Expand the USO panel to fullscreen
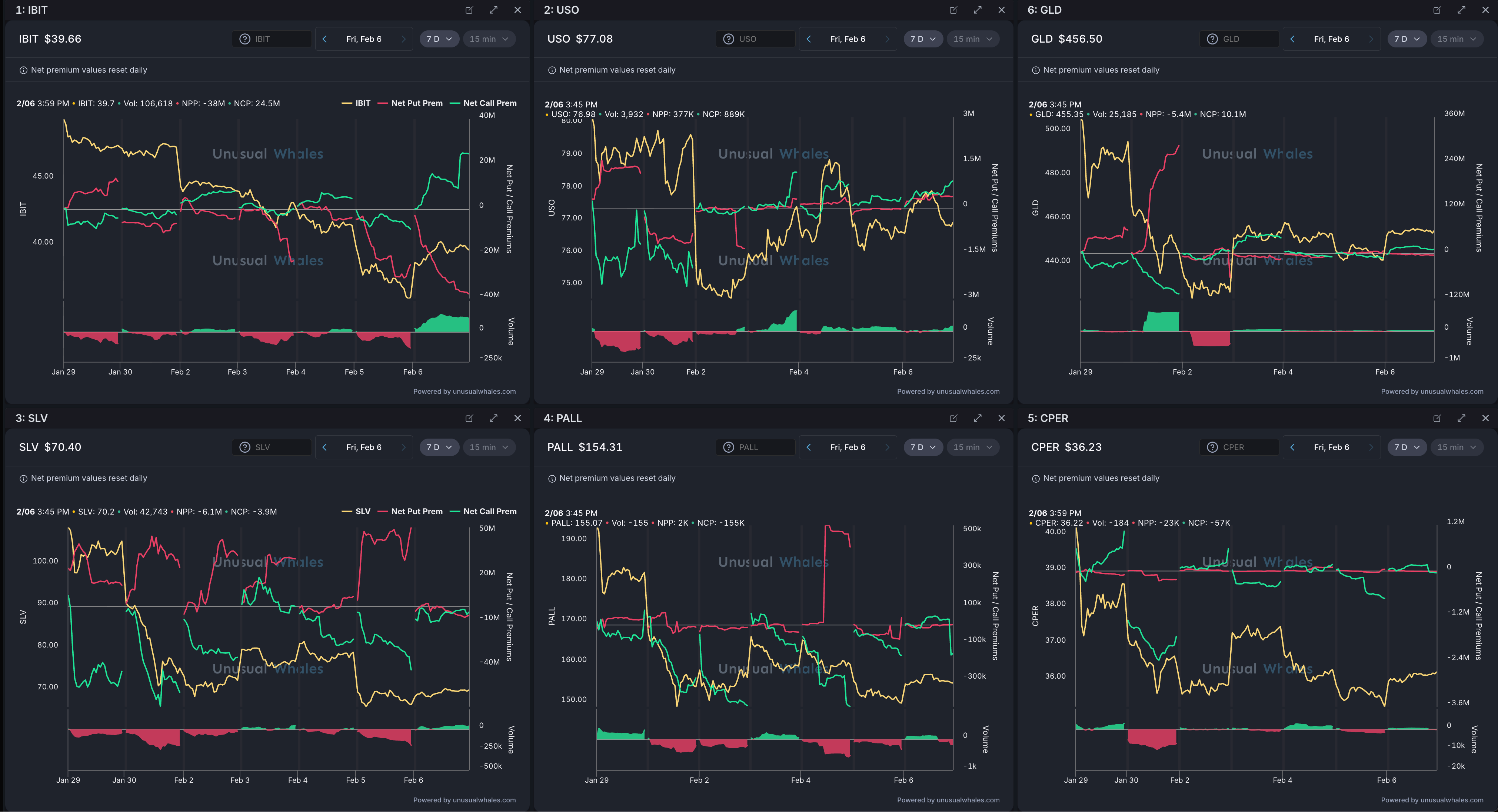1498x812 pixels. pos(978,10)
